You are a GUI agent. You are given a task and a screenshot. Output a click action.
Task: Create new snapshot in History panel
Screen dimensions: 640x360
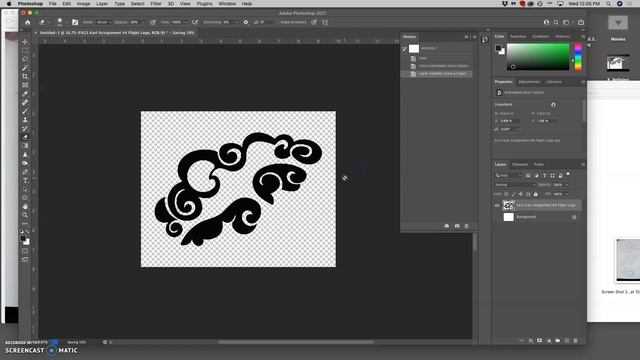[x=457, y=226]
